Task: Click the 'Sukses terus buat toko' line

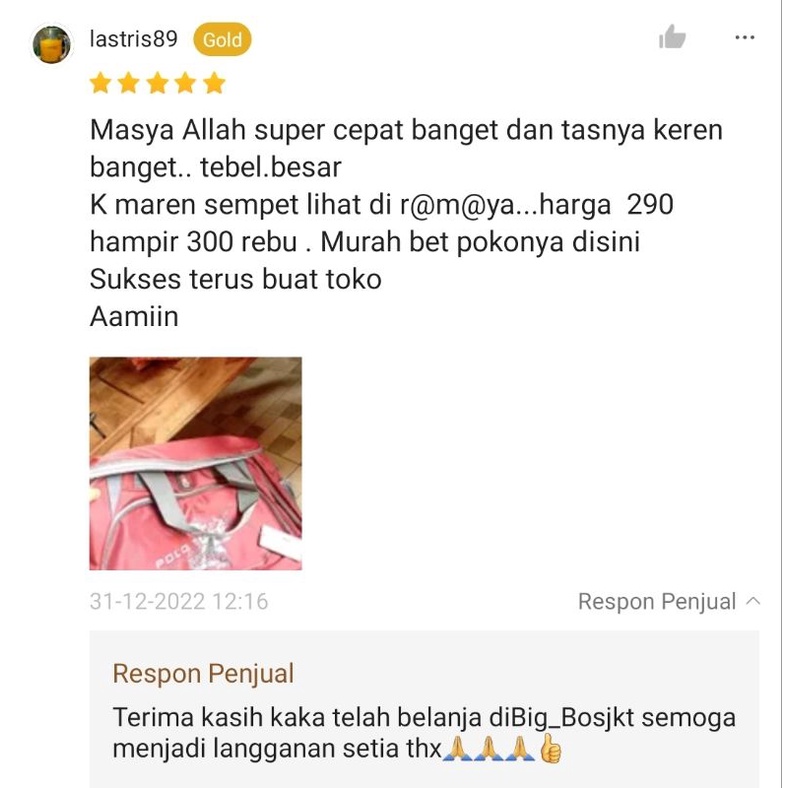Action: pos(236,279)
